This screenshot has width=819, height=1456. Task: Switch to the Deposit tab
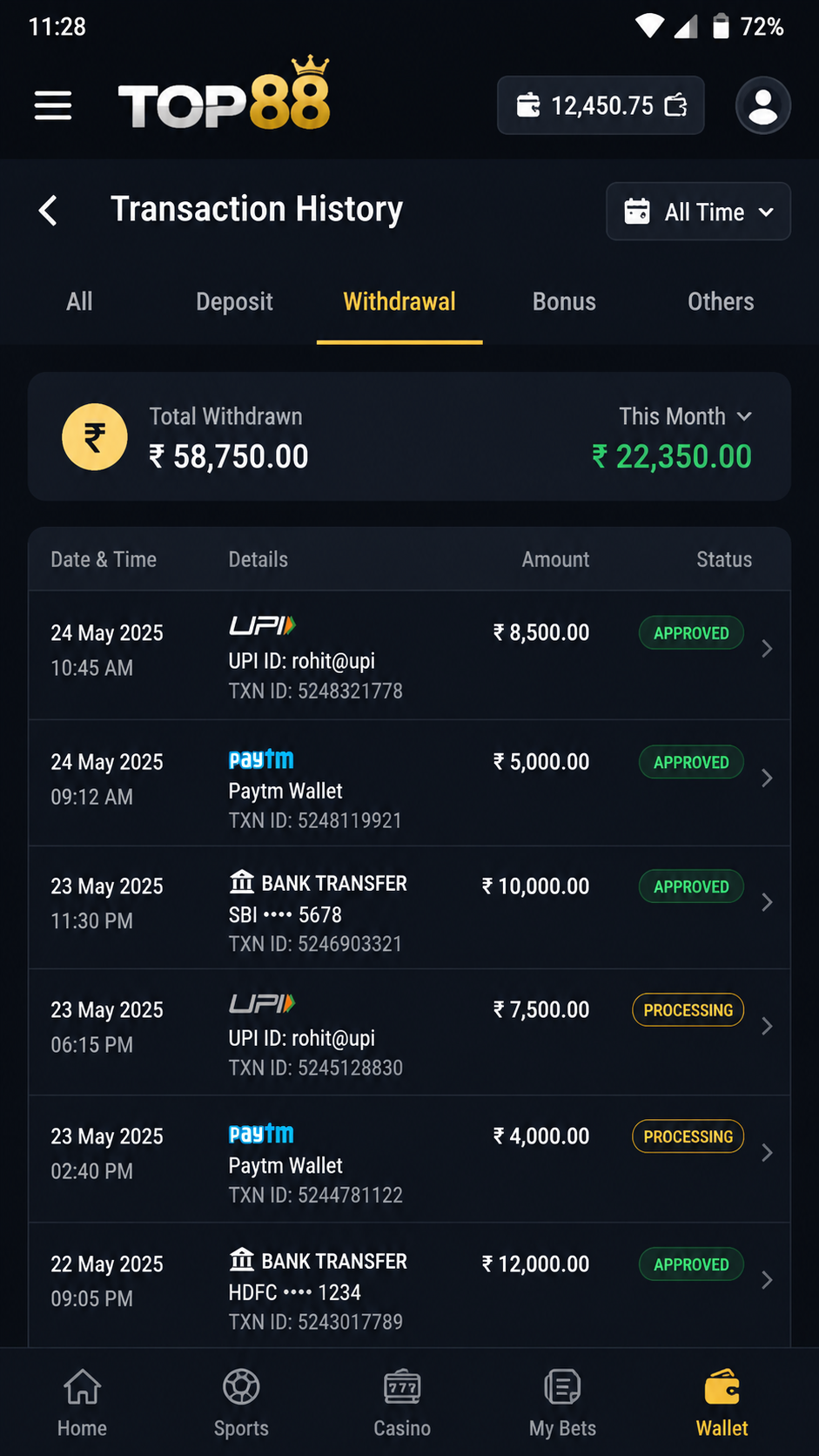pyautogui.click(x=234, y=301)
